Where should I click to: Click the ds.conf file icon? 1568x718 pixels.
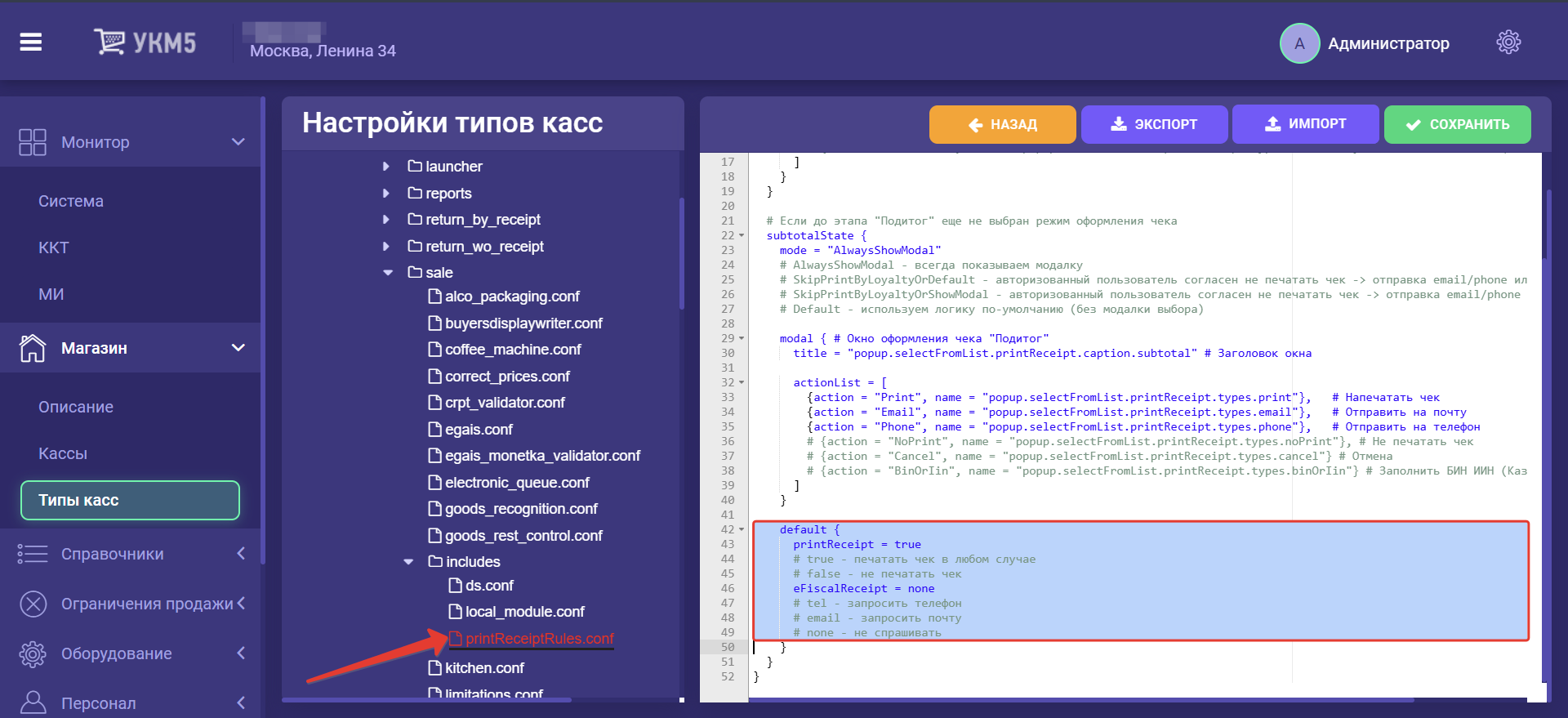pyautogui.click(x=456, y=585)
